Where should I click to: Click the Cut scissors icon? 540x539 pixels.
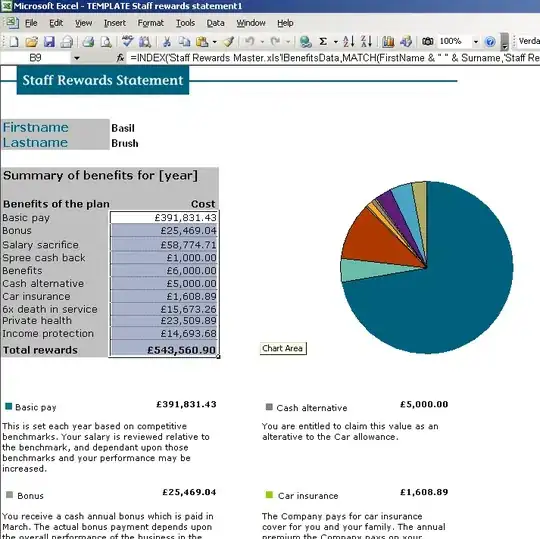click(x=167, y=42)
